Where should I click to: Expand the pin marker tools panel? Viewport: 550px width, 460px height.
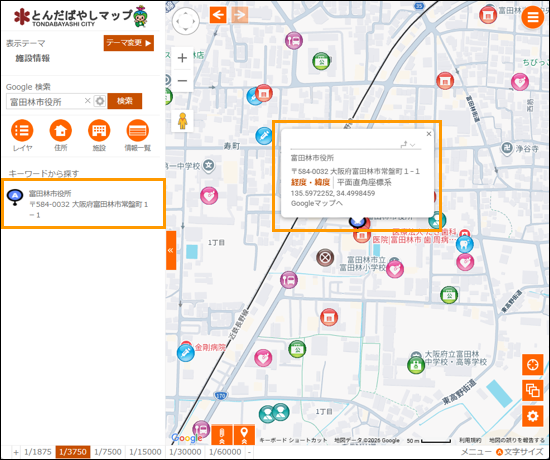244,435
